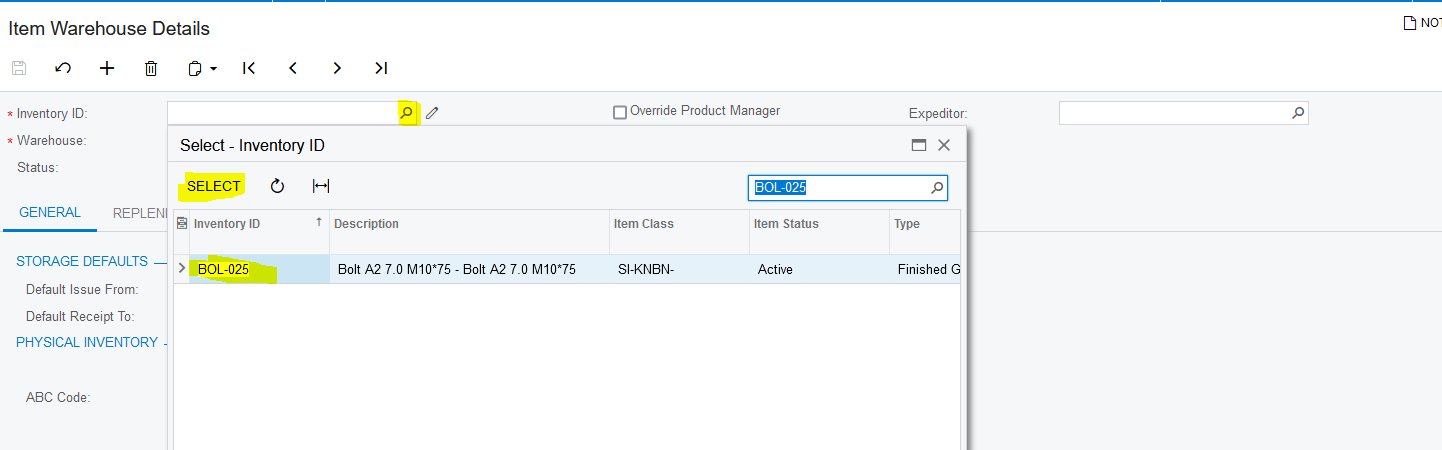Viewport: 1442px width, 450px height.
Task: Jump to last record icon
Action: [x=381, y=68]
